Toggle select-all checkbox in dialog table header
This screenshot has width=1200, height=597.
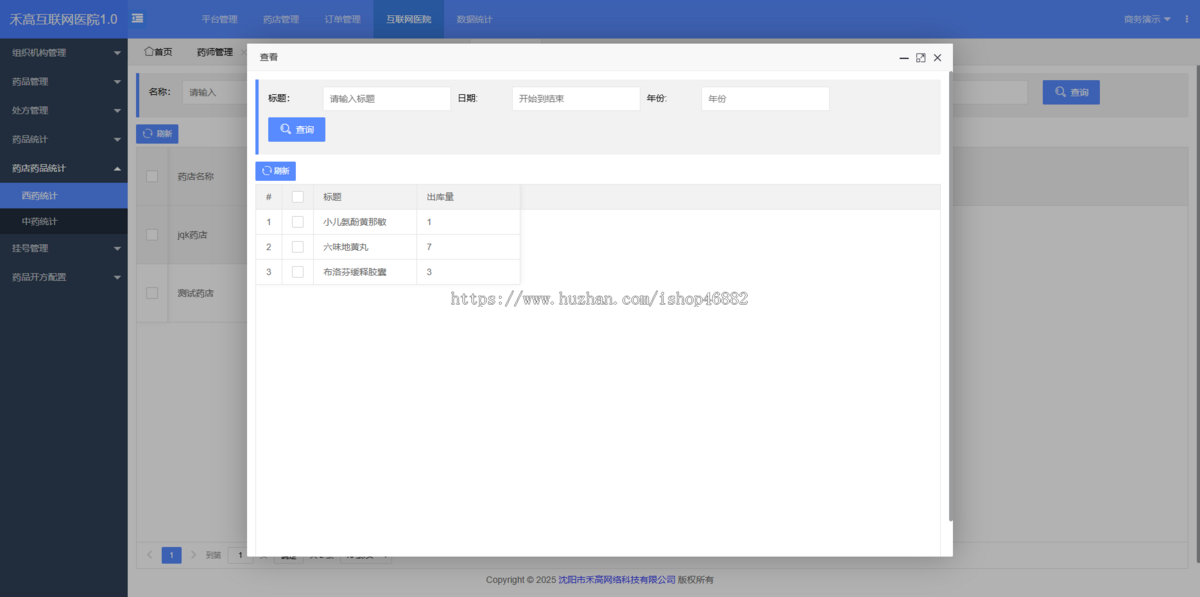(297, 197)
